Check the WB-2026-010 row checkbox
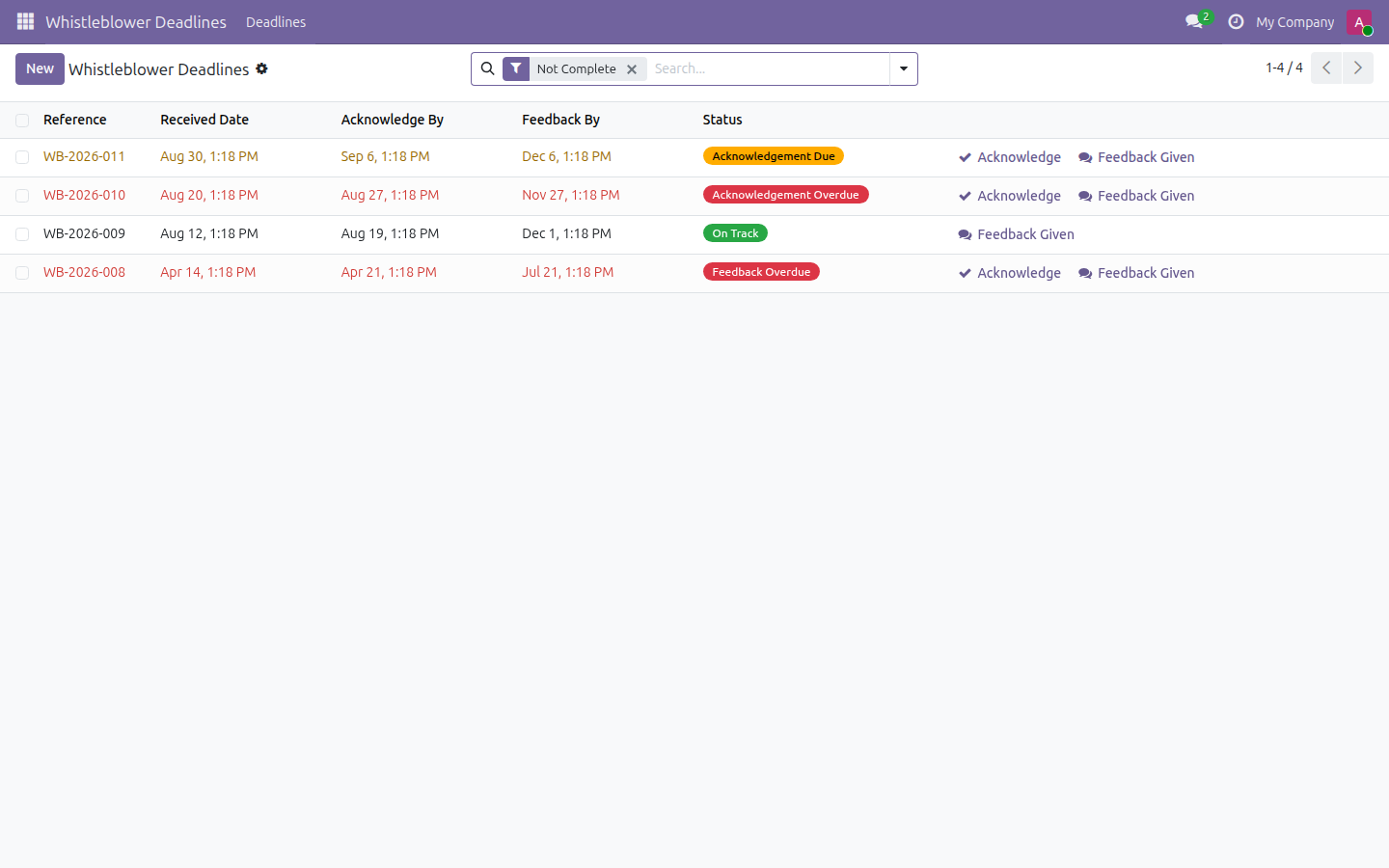 pos(22,196)
